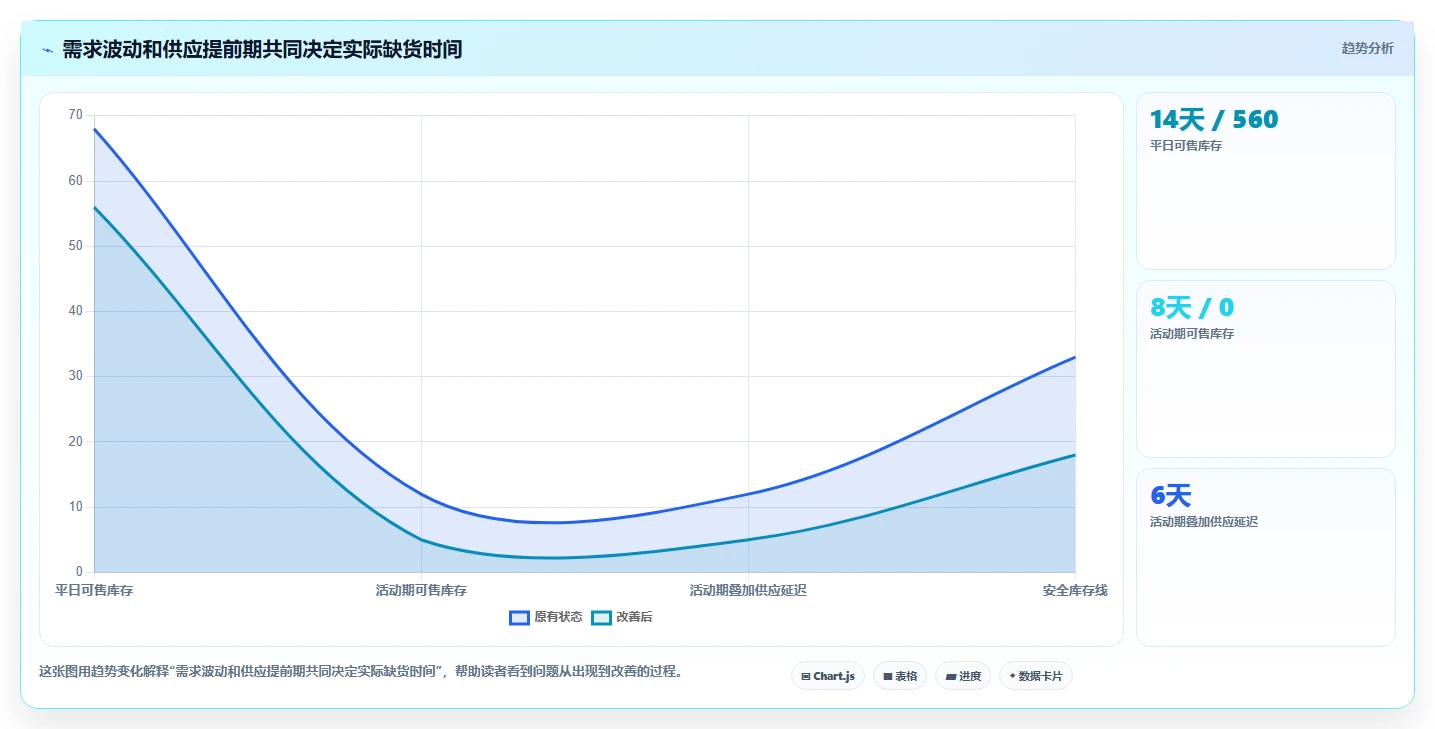Open the 8天 / 0 stat card
1435x729 pixels.
(x=1265, y=369)
